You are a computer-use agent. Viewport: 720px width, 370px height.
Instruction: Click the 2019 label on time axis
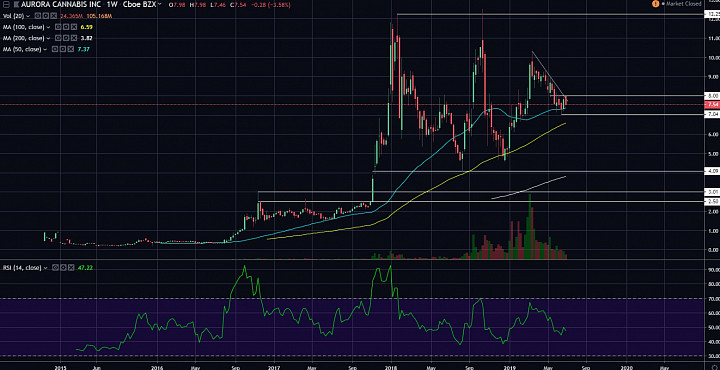click(x=510, y=367)
